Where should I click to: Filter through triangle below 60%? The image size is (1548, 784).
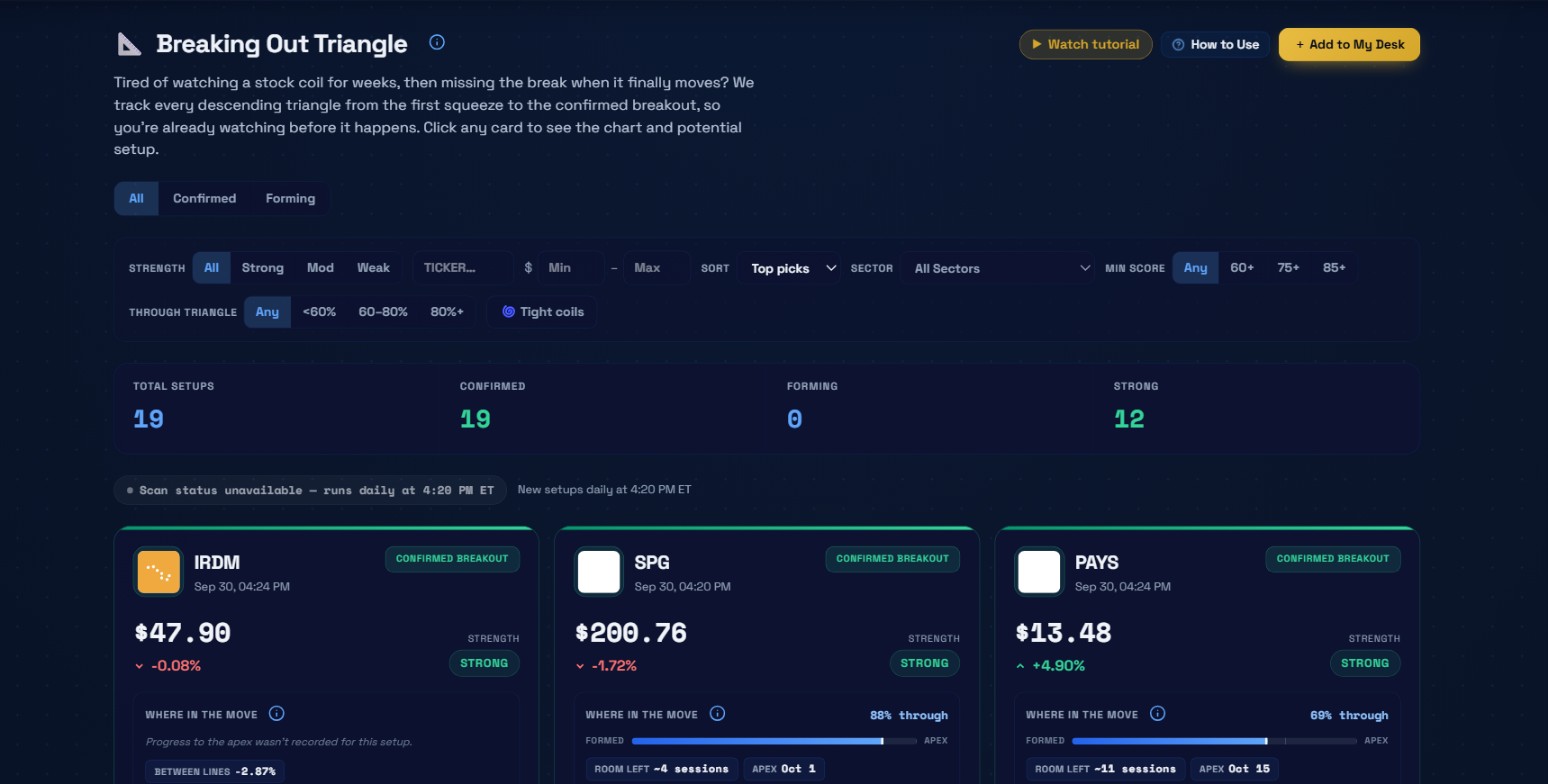pyautogui.click(x=319, y=312)
